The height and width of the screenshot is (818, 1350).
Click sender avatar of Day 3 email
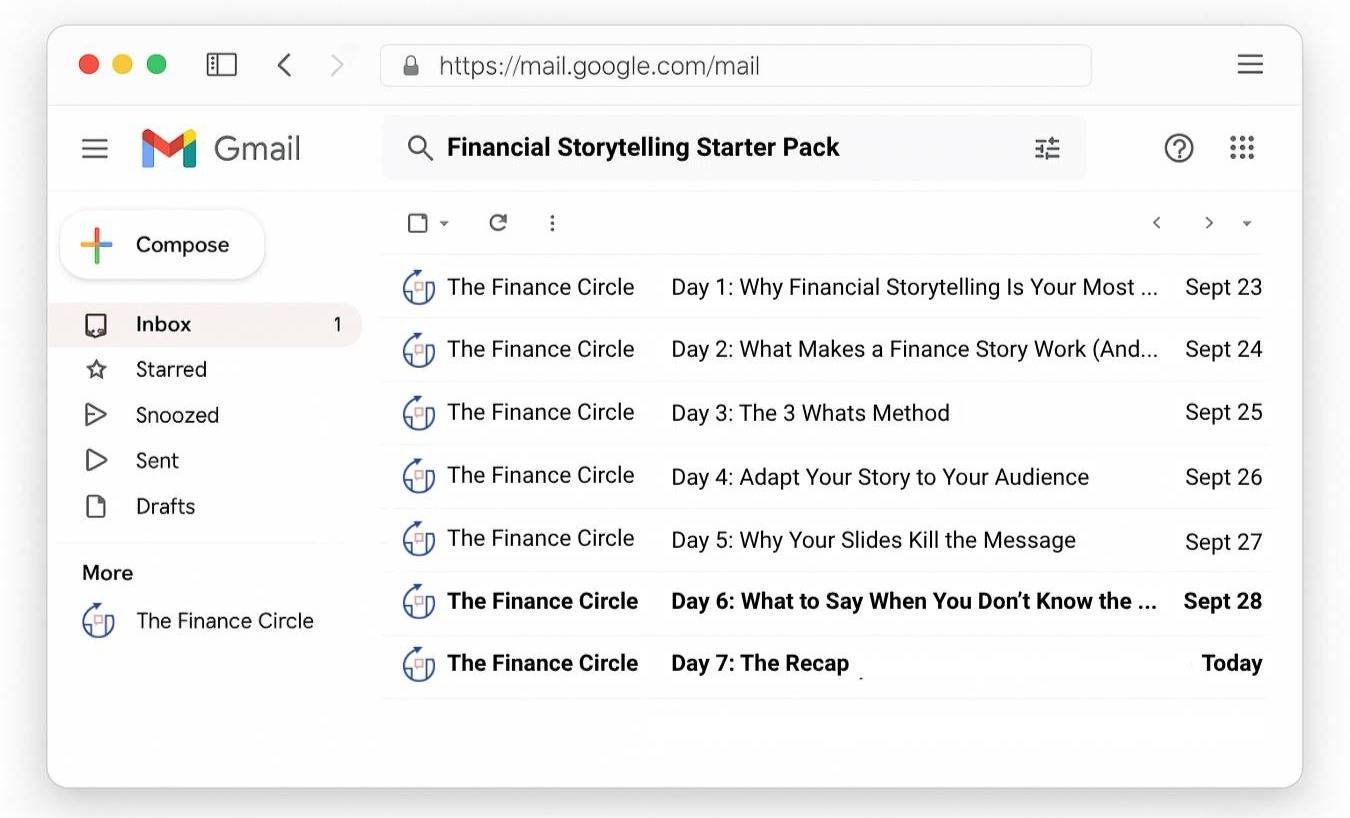click(x=419, y=413)
